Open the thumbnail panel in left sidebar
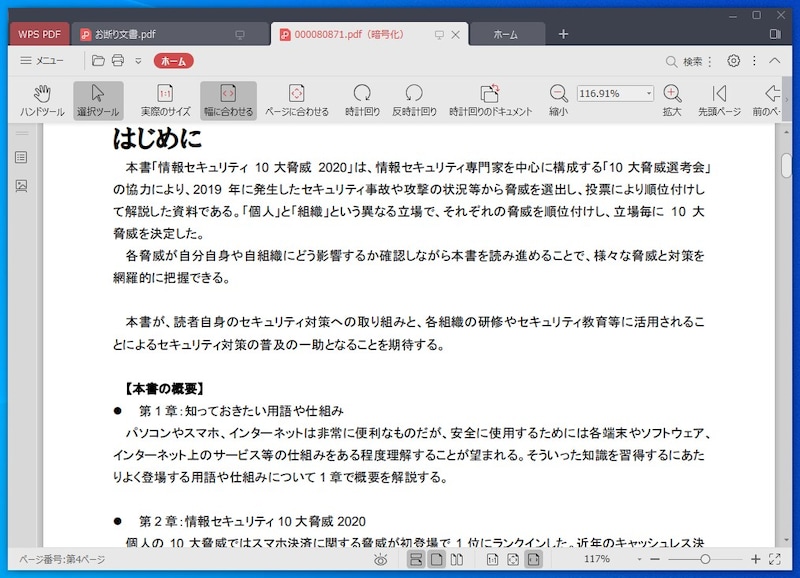The width and height of the screenshot is (800, 578). tap(21, 185)
